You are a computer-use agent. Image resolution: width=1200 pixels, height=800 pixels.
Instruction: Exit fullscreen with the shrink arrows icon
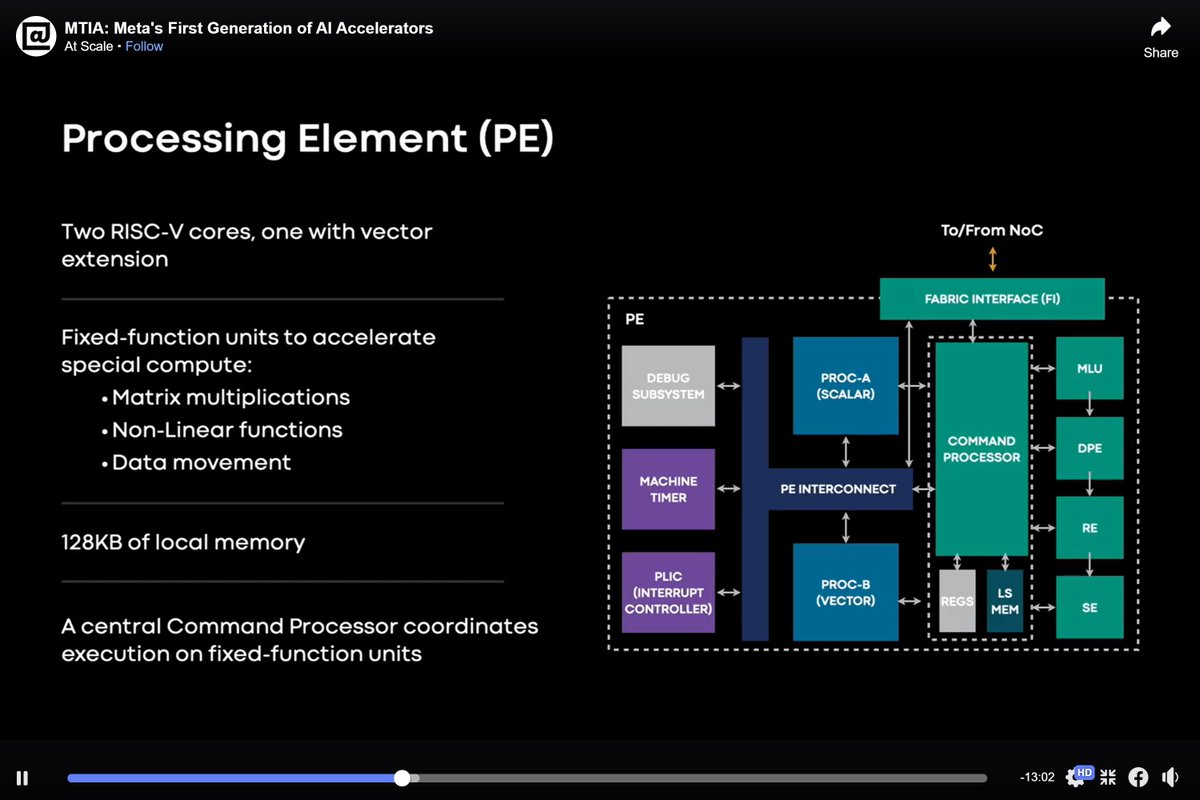point(1107,777)
